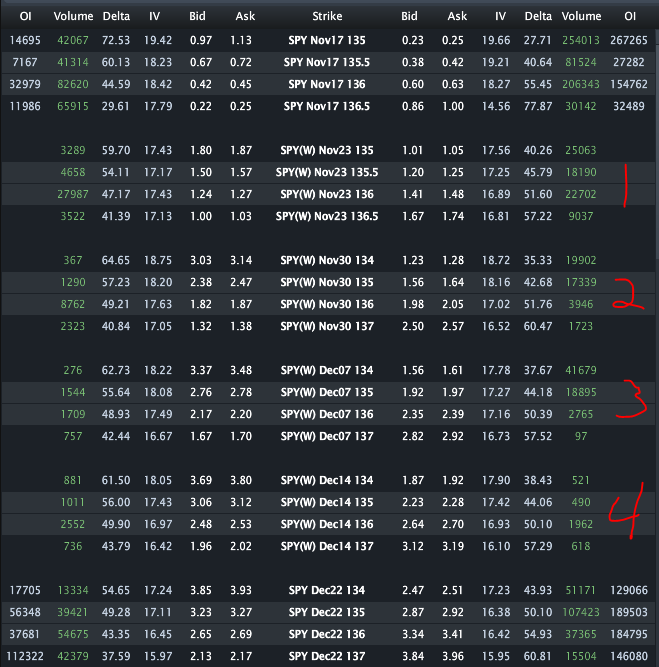The height and width of the screenshot is (667, 659).
Task: Click the SPY Nov17 136 strike label
Action: pyautogui.click(x=327, y=84)
